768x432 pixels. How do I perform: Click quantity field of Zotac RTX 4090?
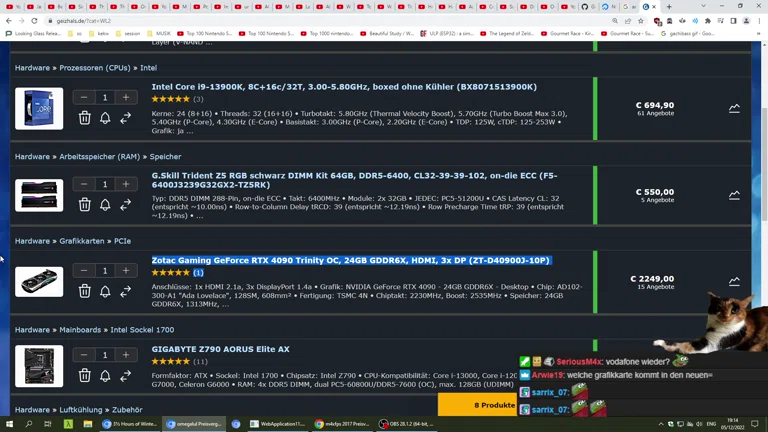pyautogui.click(x=105, y=270)
